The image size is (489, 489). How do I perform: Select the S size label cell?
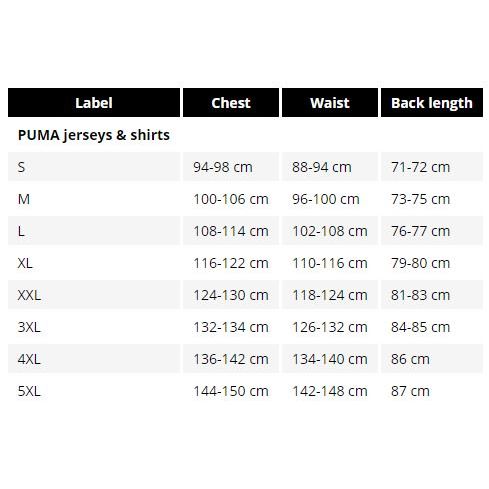(94, 167)
